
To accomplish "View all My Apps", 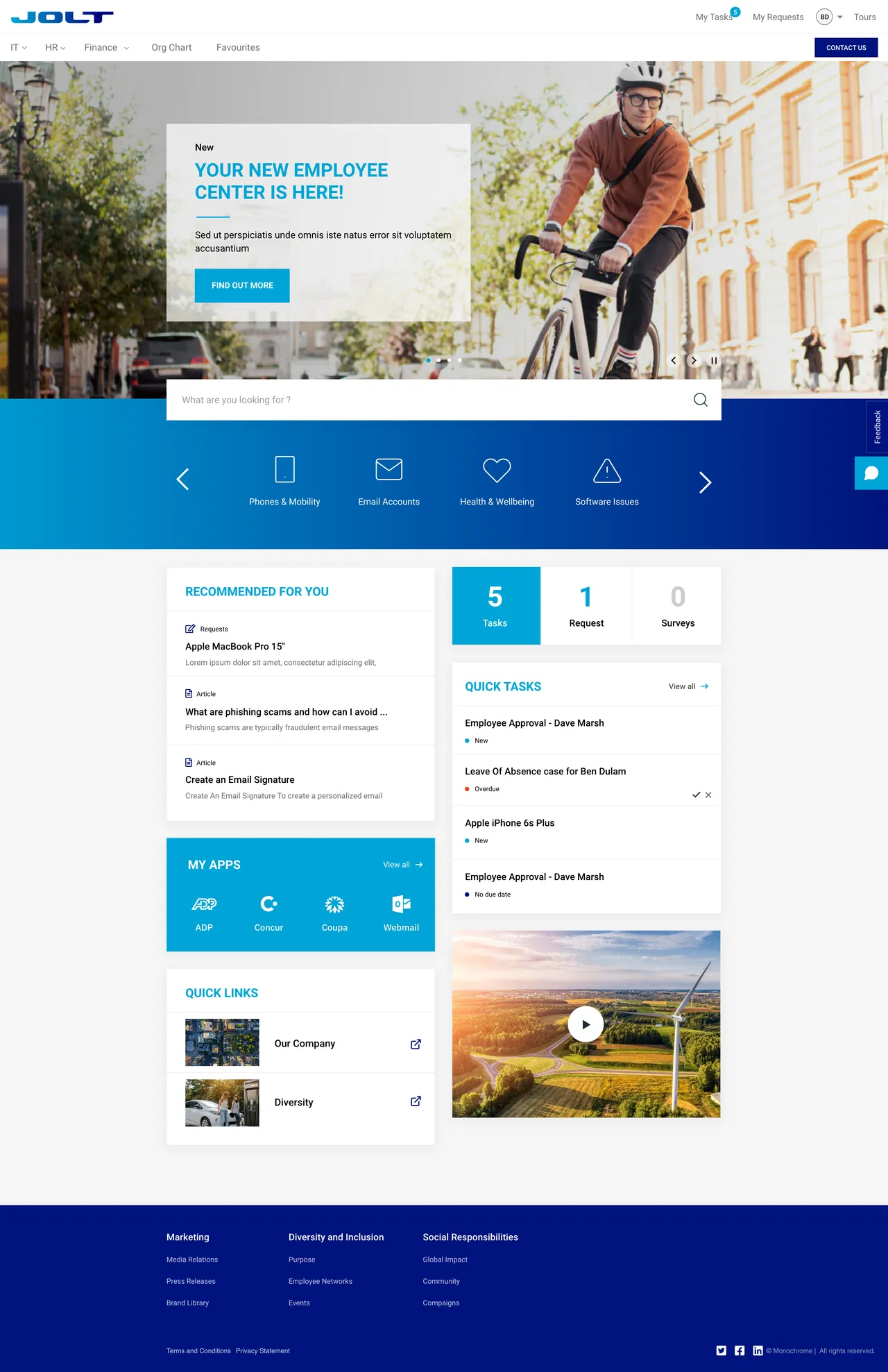I will (403, 865).
